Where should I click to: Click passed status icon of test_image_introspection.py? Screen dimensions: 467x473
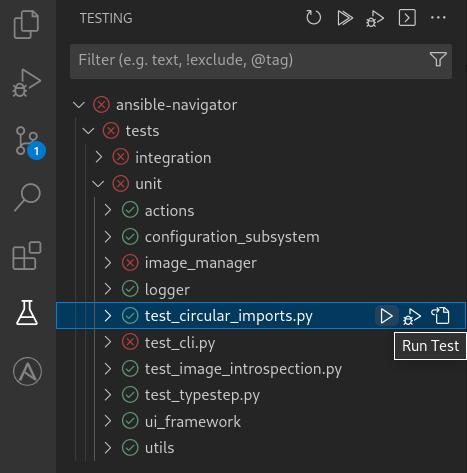[130, 369]
